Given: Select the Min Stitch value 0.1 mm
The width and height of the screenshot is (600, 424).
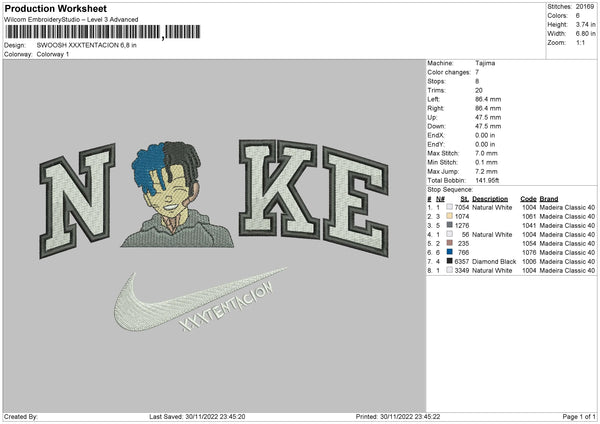Looking at the screenshot, I should coord(486,162).
